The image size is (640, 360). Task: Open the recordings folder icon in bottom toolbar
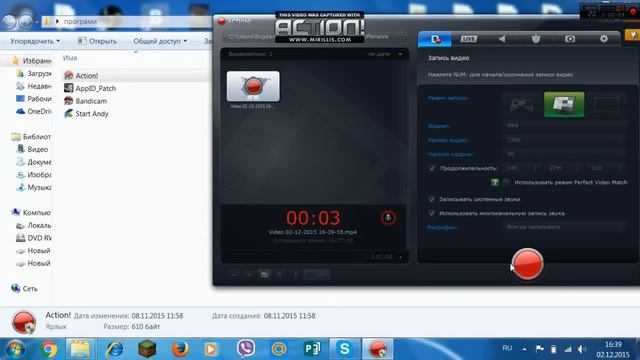click(x=264, y=274)
